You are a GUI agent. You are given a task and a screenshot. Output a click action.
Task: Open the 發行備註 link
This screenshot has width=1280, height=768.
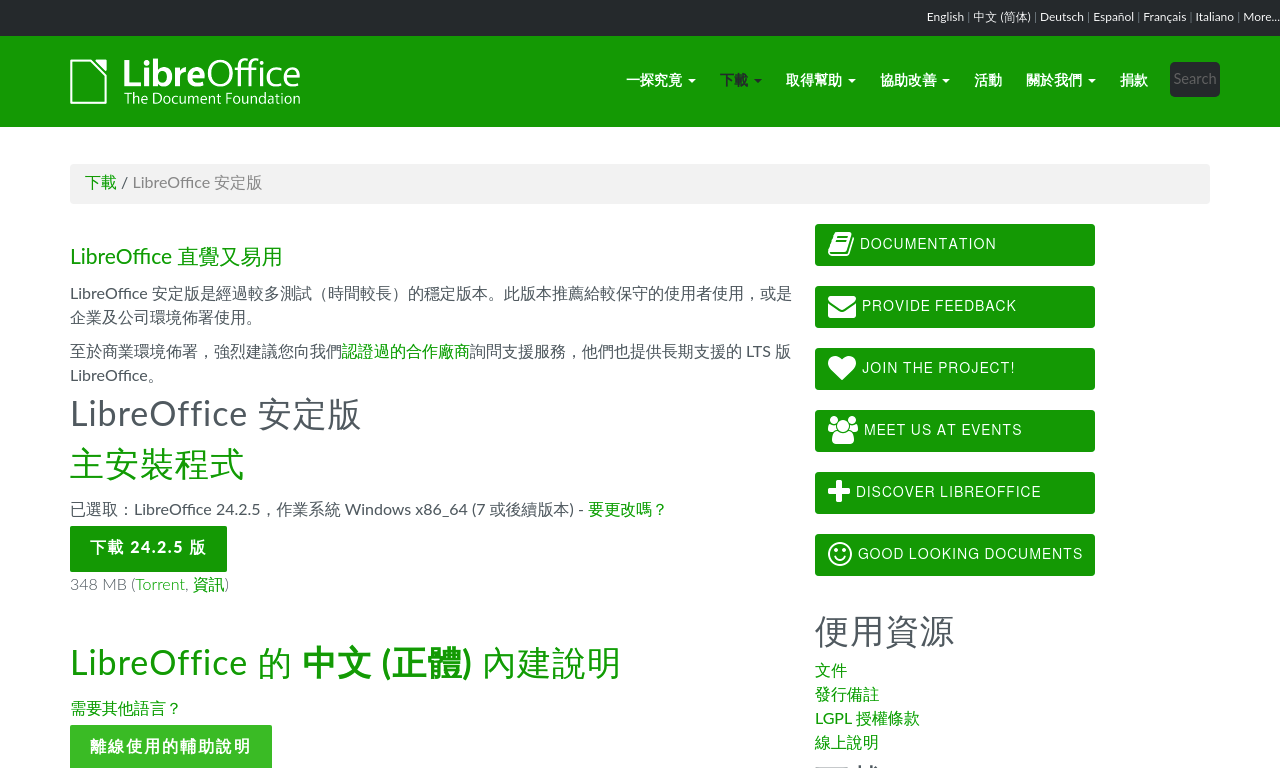[847, 695]
